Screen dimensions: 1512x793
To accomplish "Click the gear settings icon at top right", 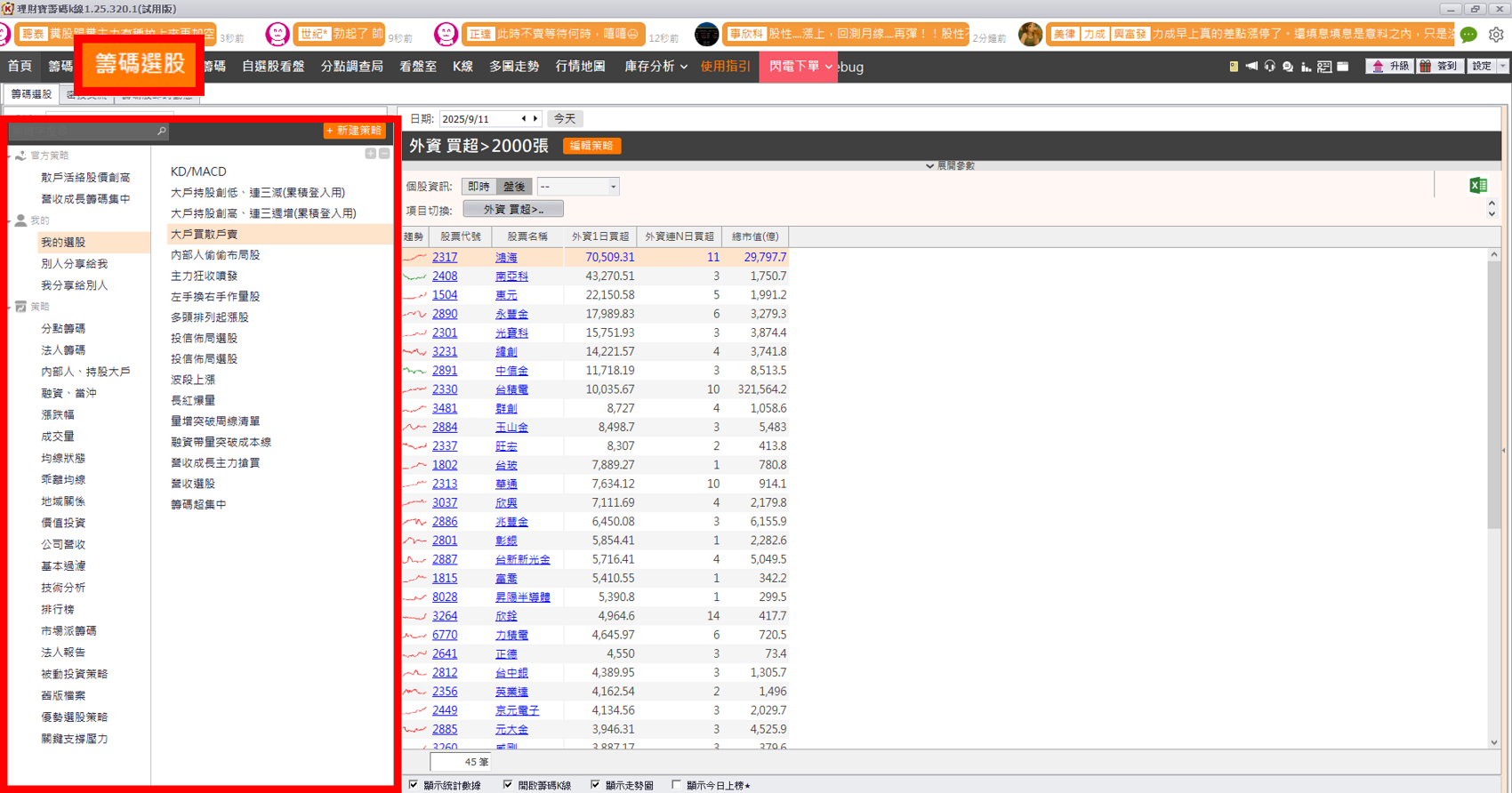I will point(1496,35).
